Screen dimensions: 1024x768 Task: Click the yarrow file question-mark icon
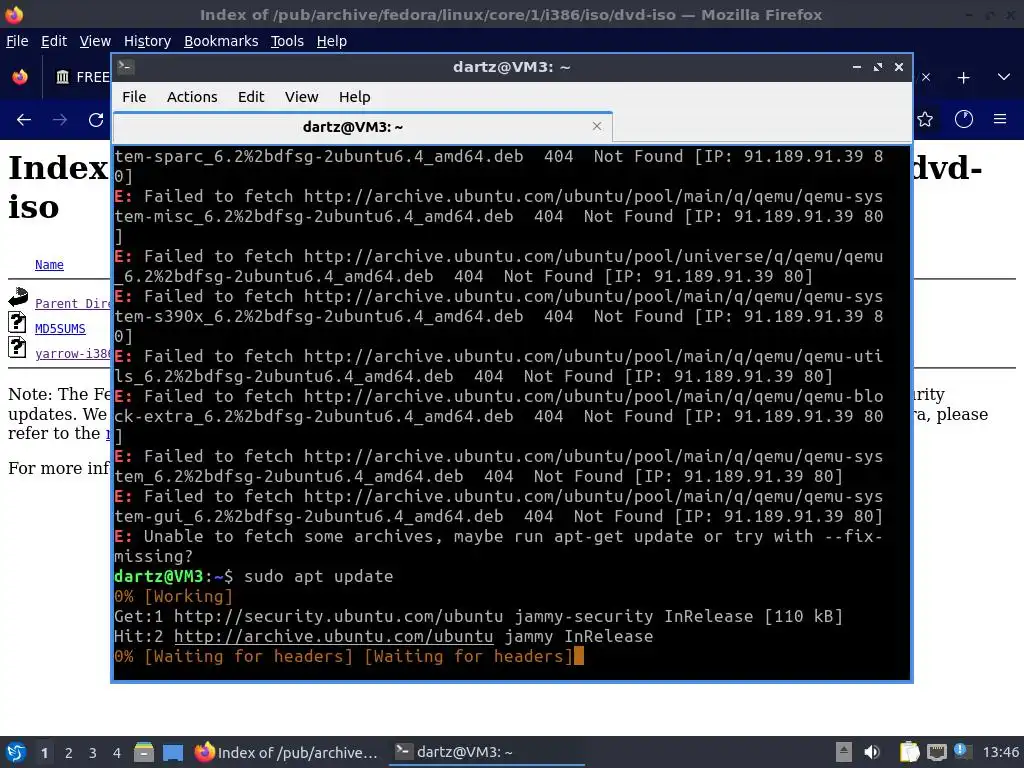(18, 347)
